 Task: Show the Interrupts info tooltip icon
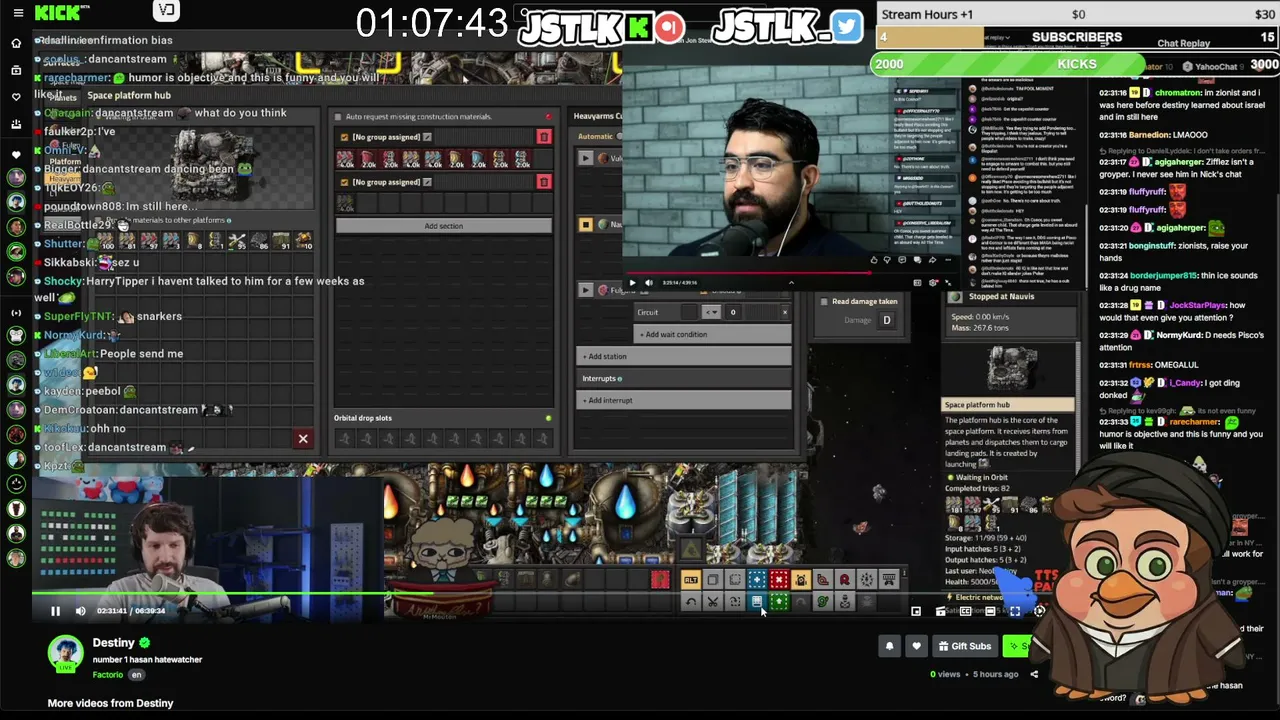coord(620,379)
